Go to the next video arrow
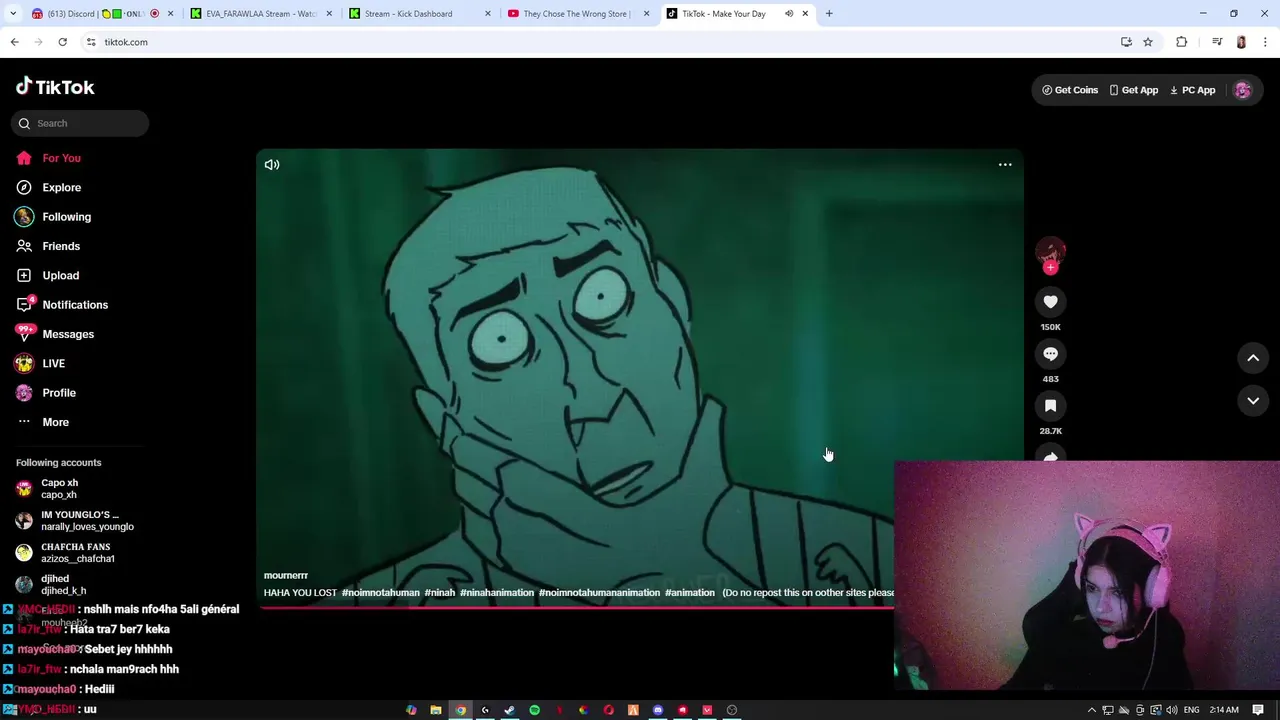1280x720 pixels. click(x=1253, y=401)
